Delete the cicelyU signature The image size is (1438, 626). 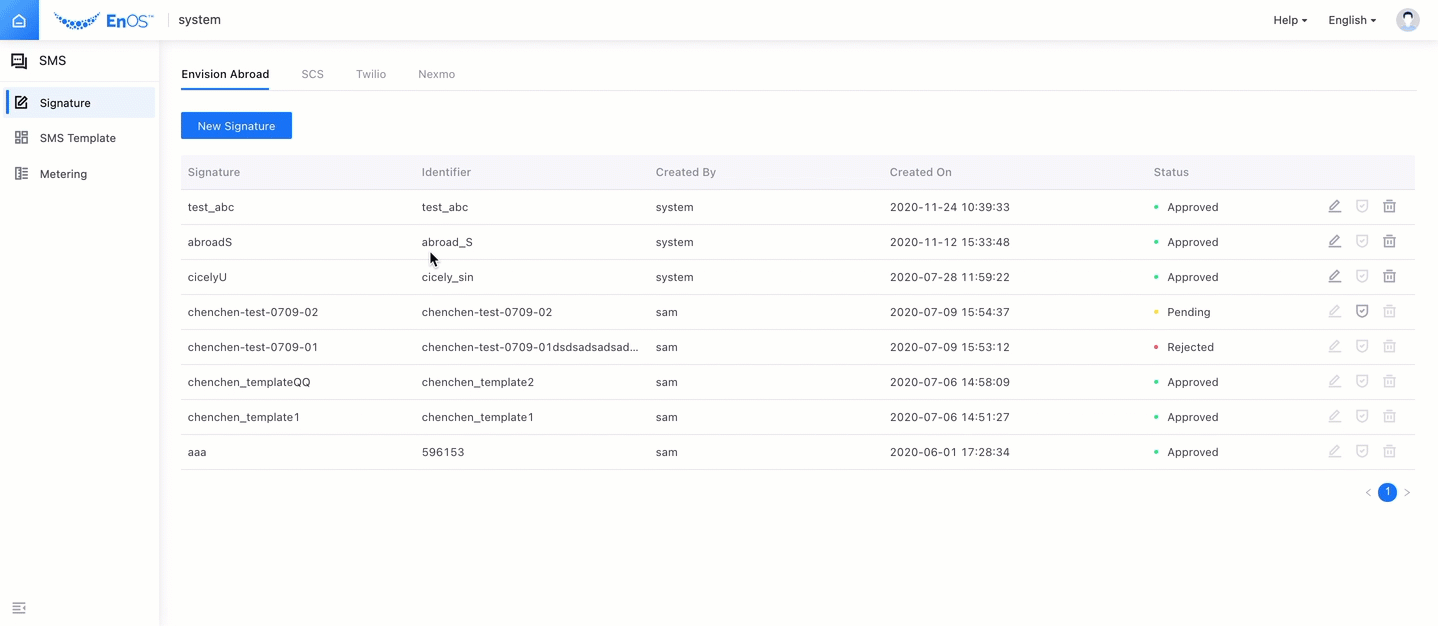1389,277
